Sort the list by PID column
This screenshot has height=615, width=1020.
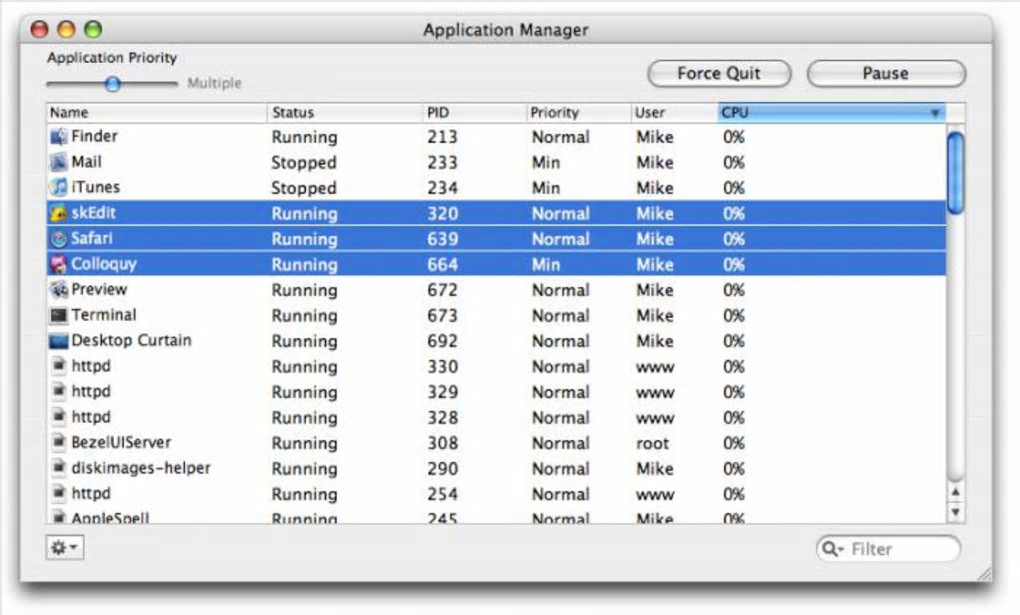(x=474, y=113)
